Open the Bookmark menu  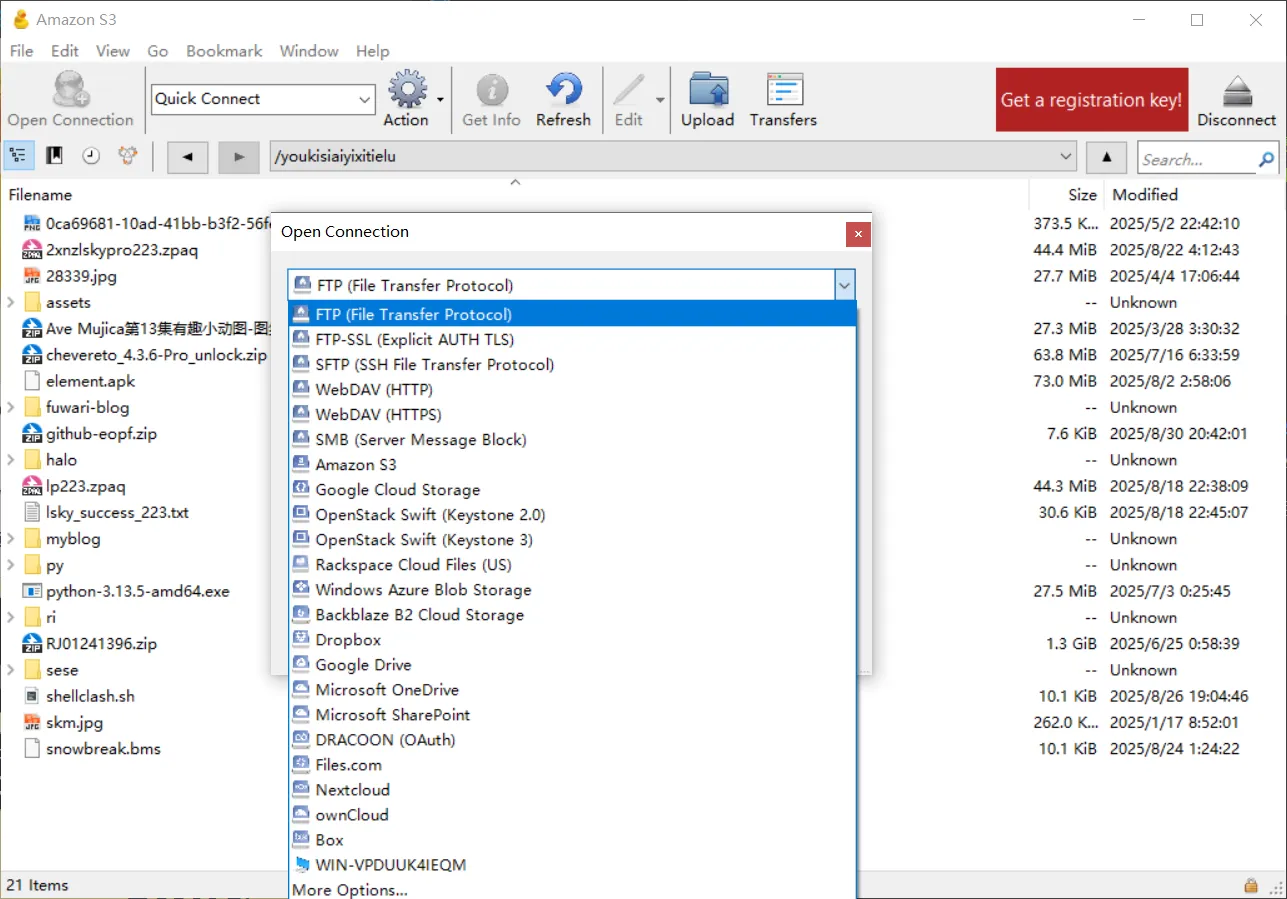point(224,51)
